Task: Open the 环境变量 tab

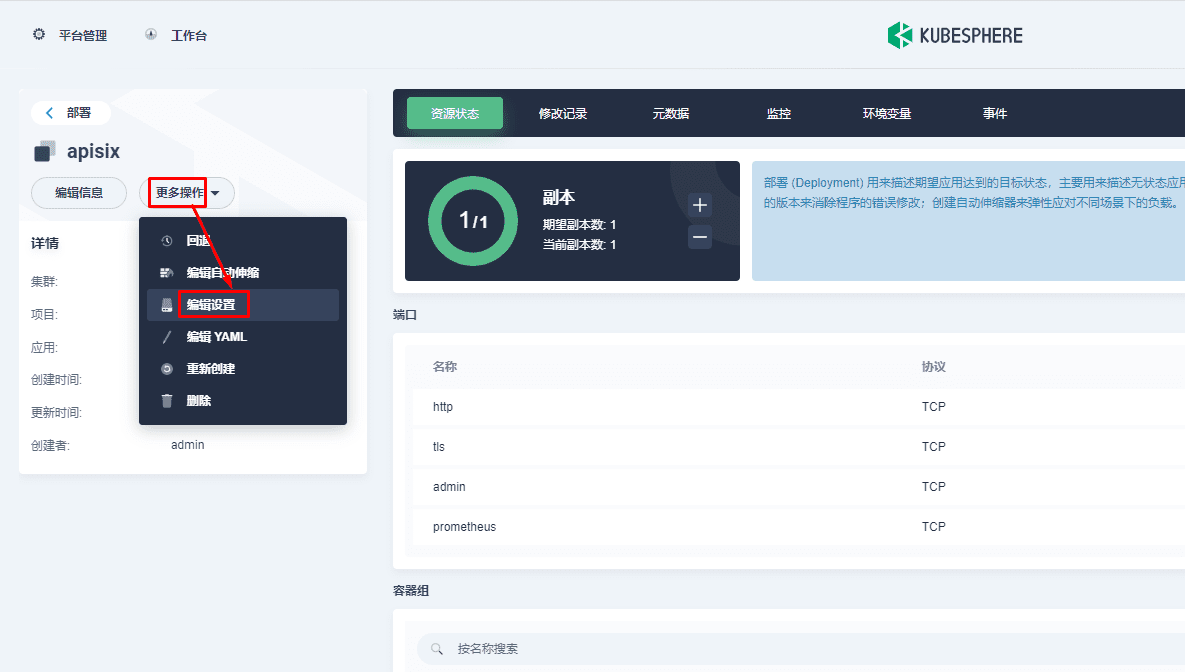Action: coord(887,113)
